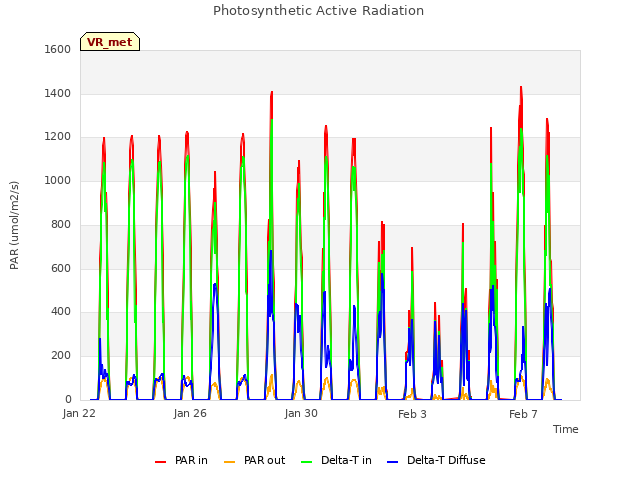Click the PAR (umol/m2/s) axis title
Screen dimensions: 640x480
14,225
